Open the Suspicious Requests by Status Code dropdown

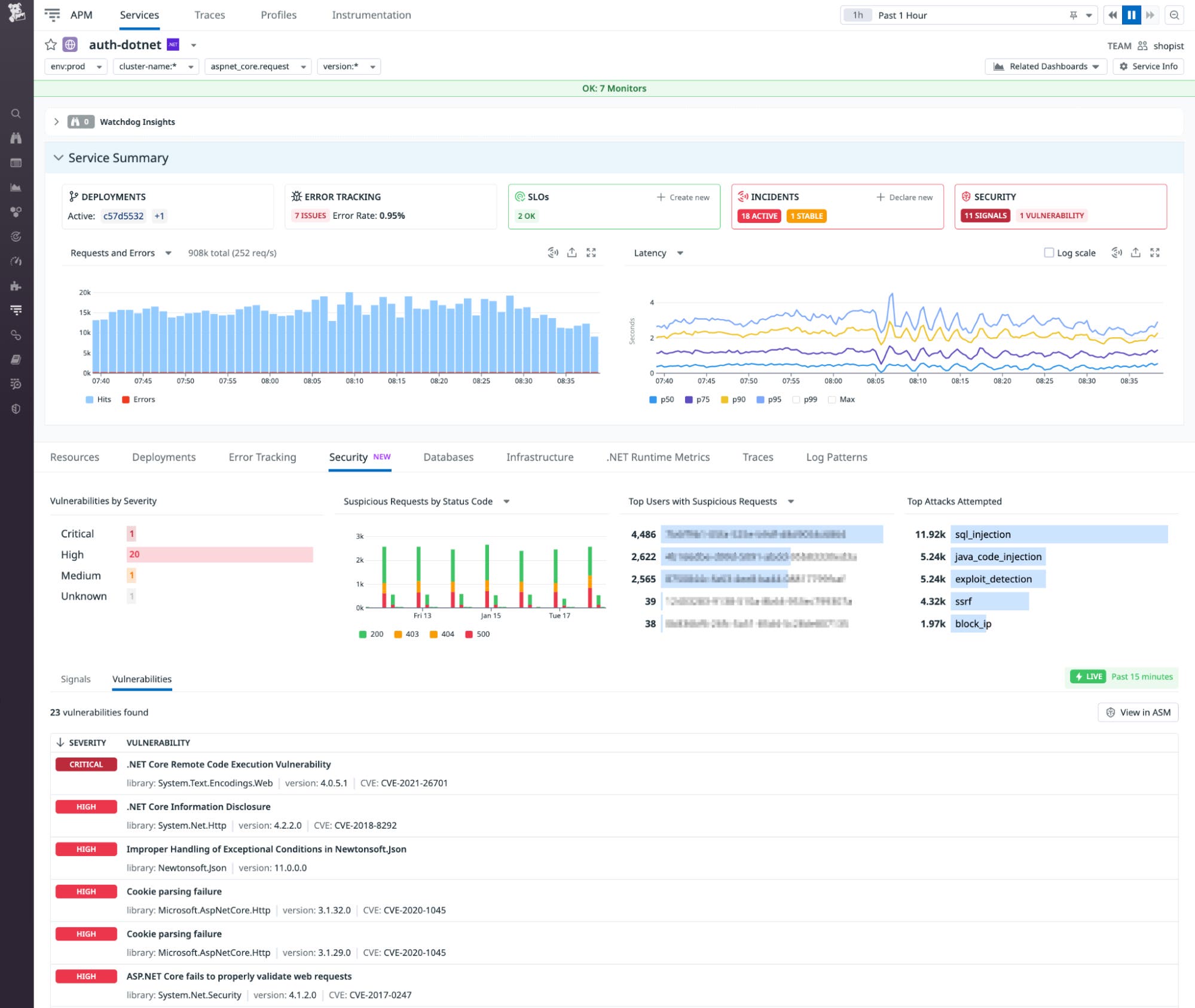506,502
